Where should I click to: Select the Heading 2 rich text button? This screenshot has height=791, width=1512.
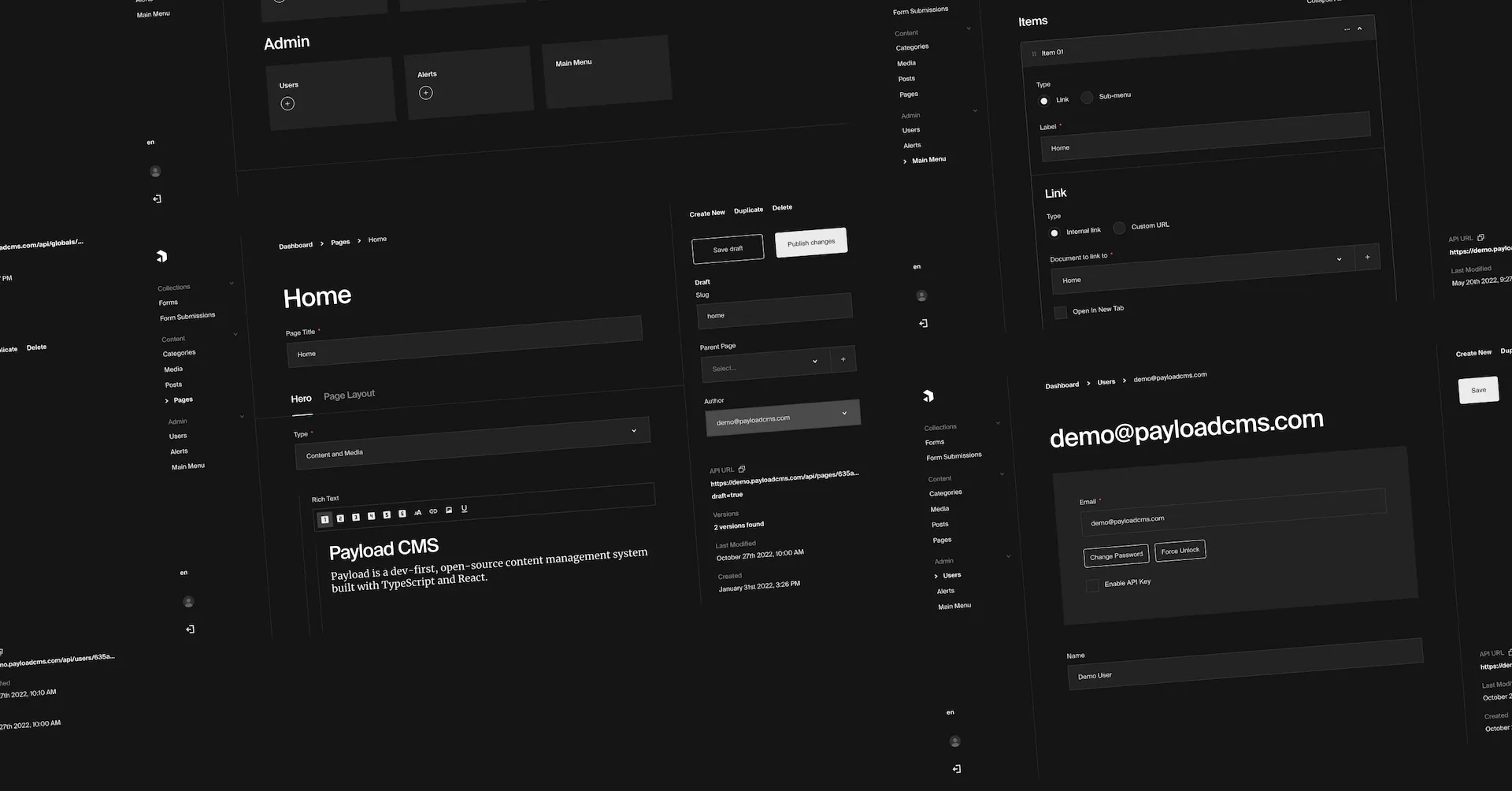(340, 518)
